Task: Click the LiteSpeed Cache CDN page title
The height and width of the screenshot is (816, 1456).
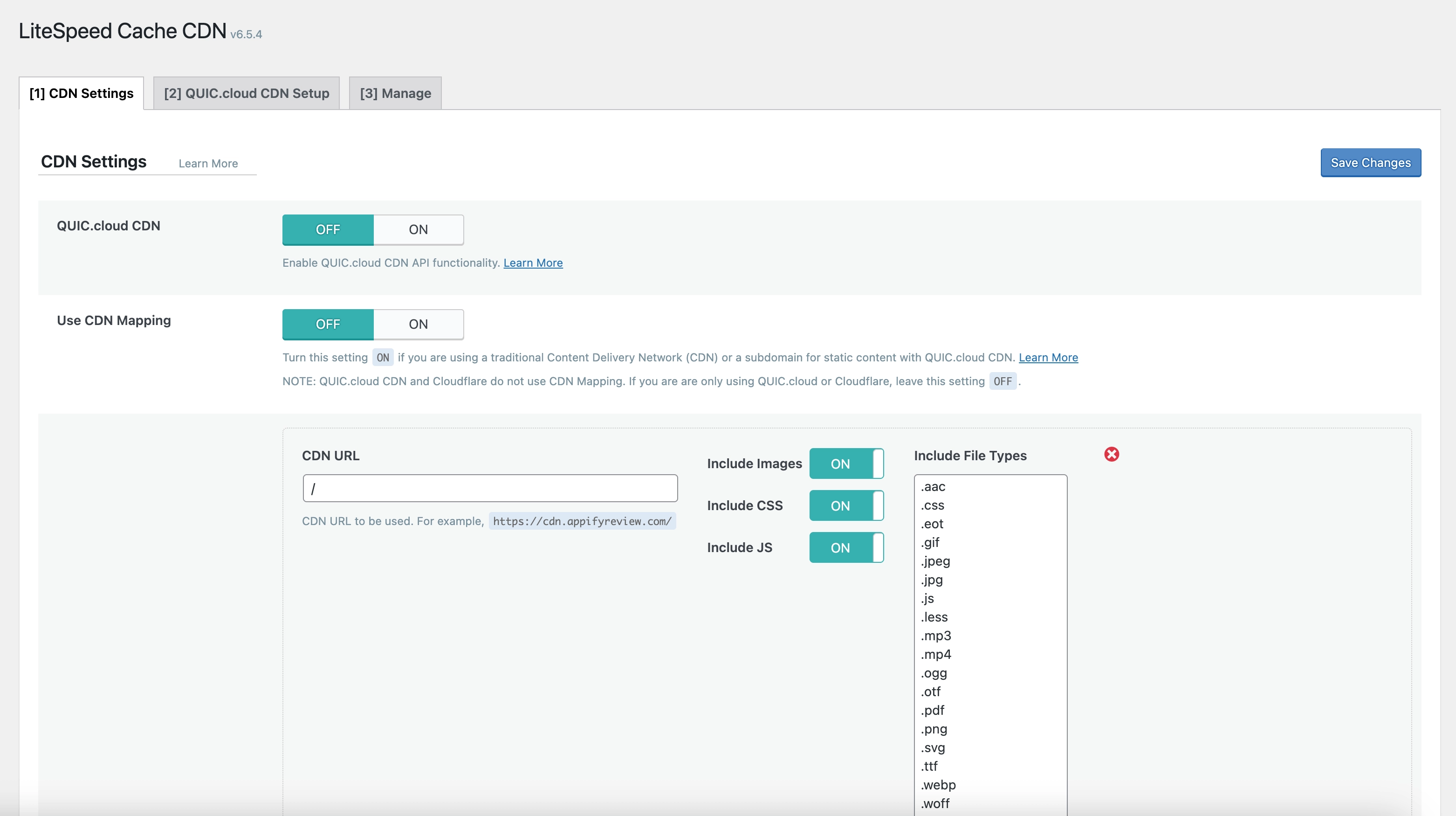Action: [x=123, y=31]
